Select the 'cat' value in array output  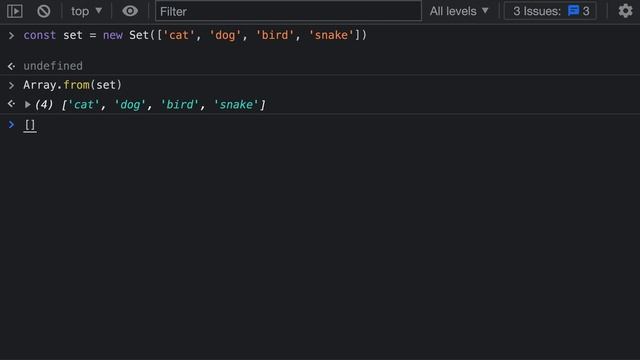coord(84,105)
